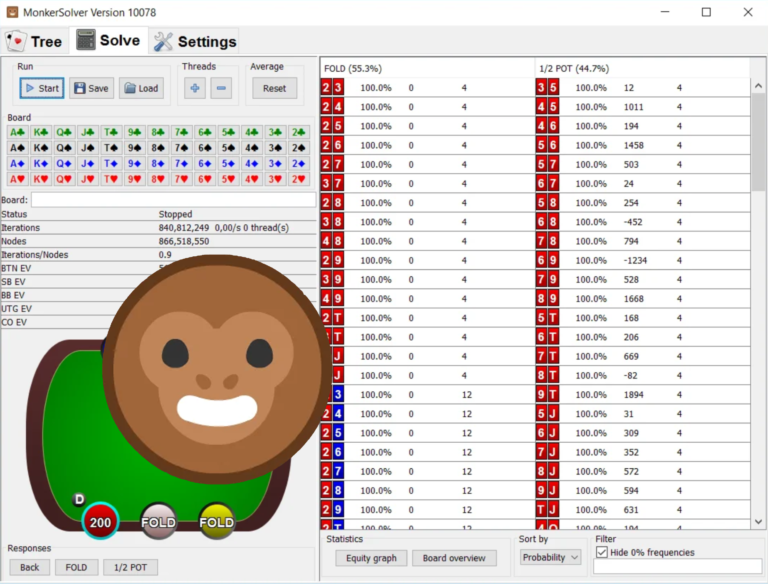The image size is (768, 584).
Task: Choose the 7 of diamonds card
Action: (x=181, y=164)
